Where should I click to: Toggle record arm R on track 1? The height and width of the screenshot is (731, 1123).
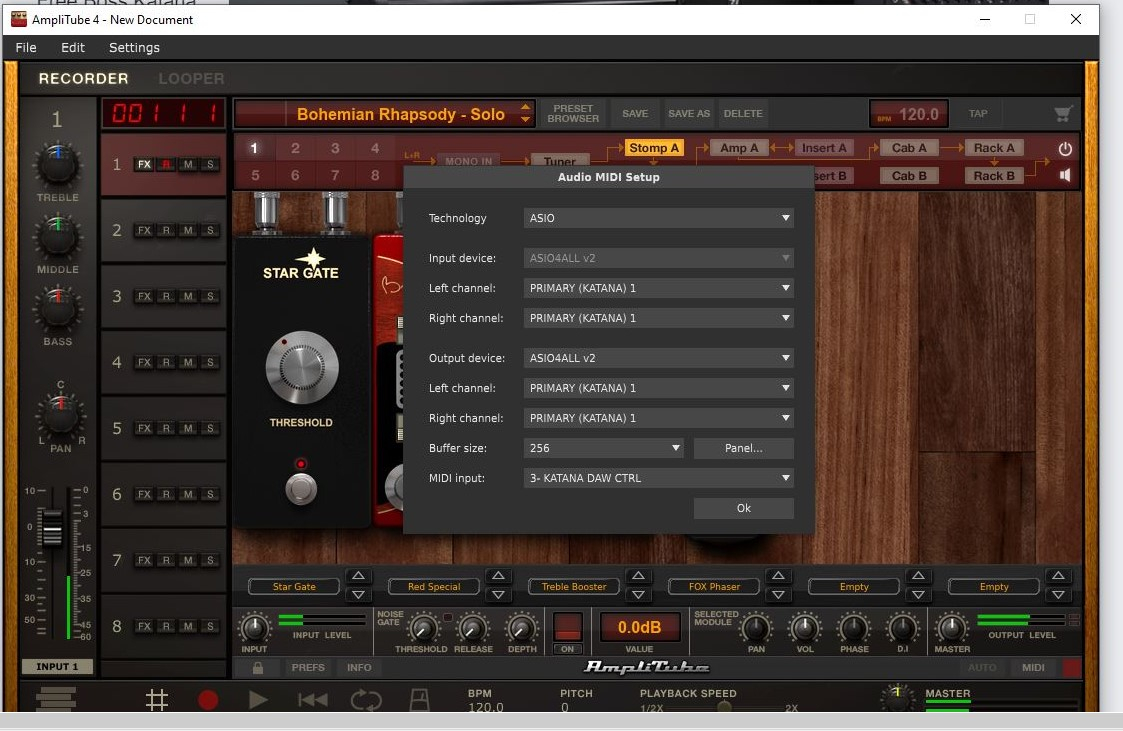click(x=166, y=164)
